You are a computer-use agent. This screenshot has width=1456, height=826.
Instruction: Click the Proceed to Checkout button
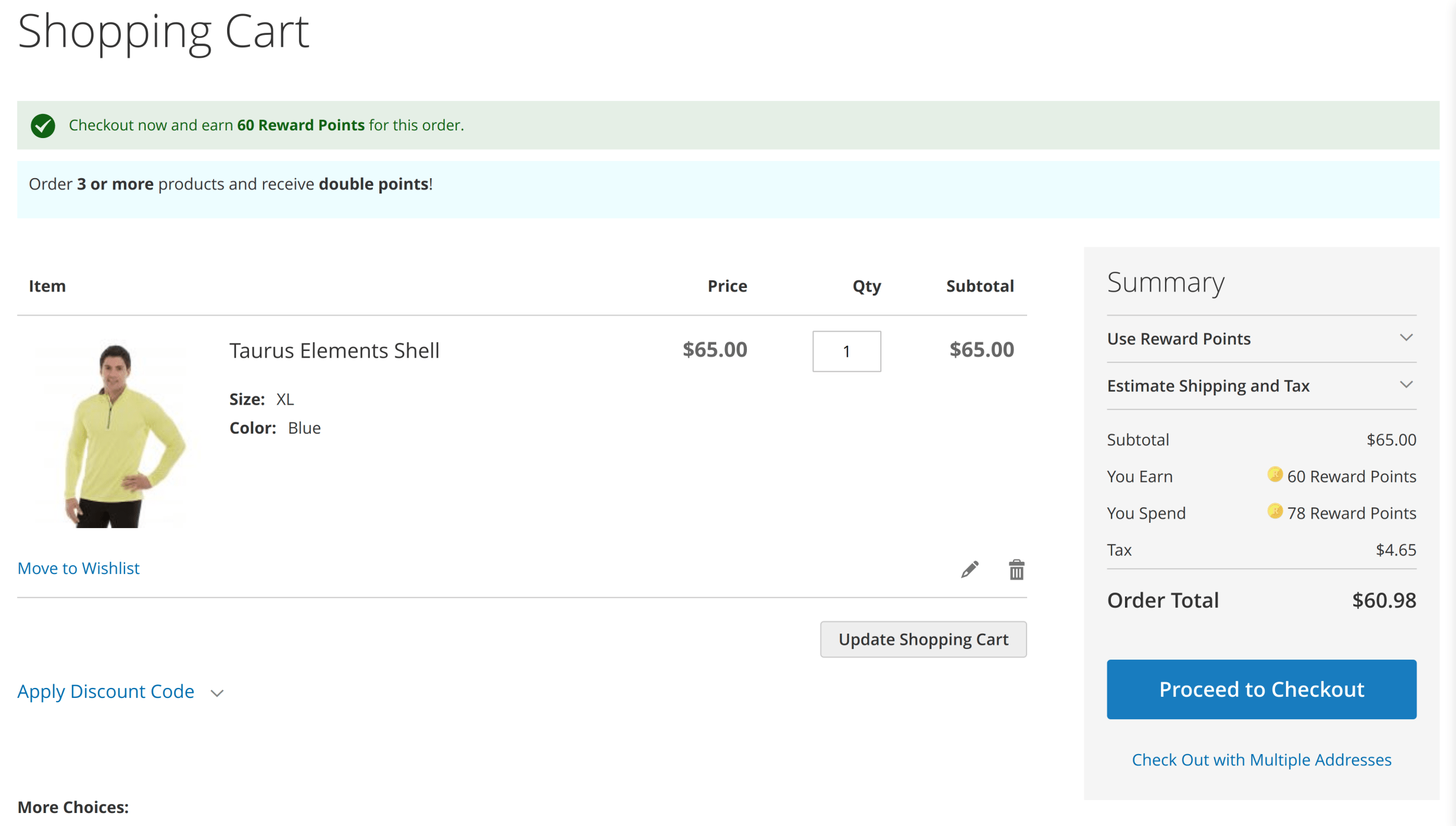click(x=1261, y=689)
